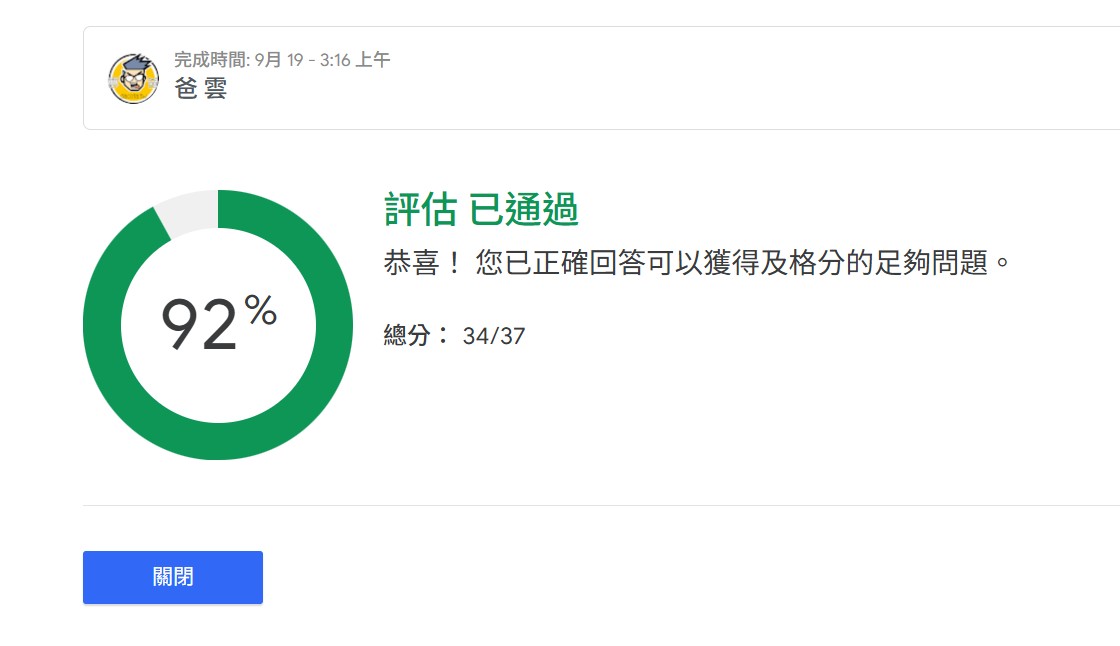
Task: Click the 34/37 score value
Action: click(x=494, y=336)
